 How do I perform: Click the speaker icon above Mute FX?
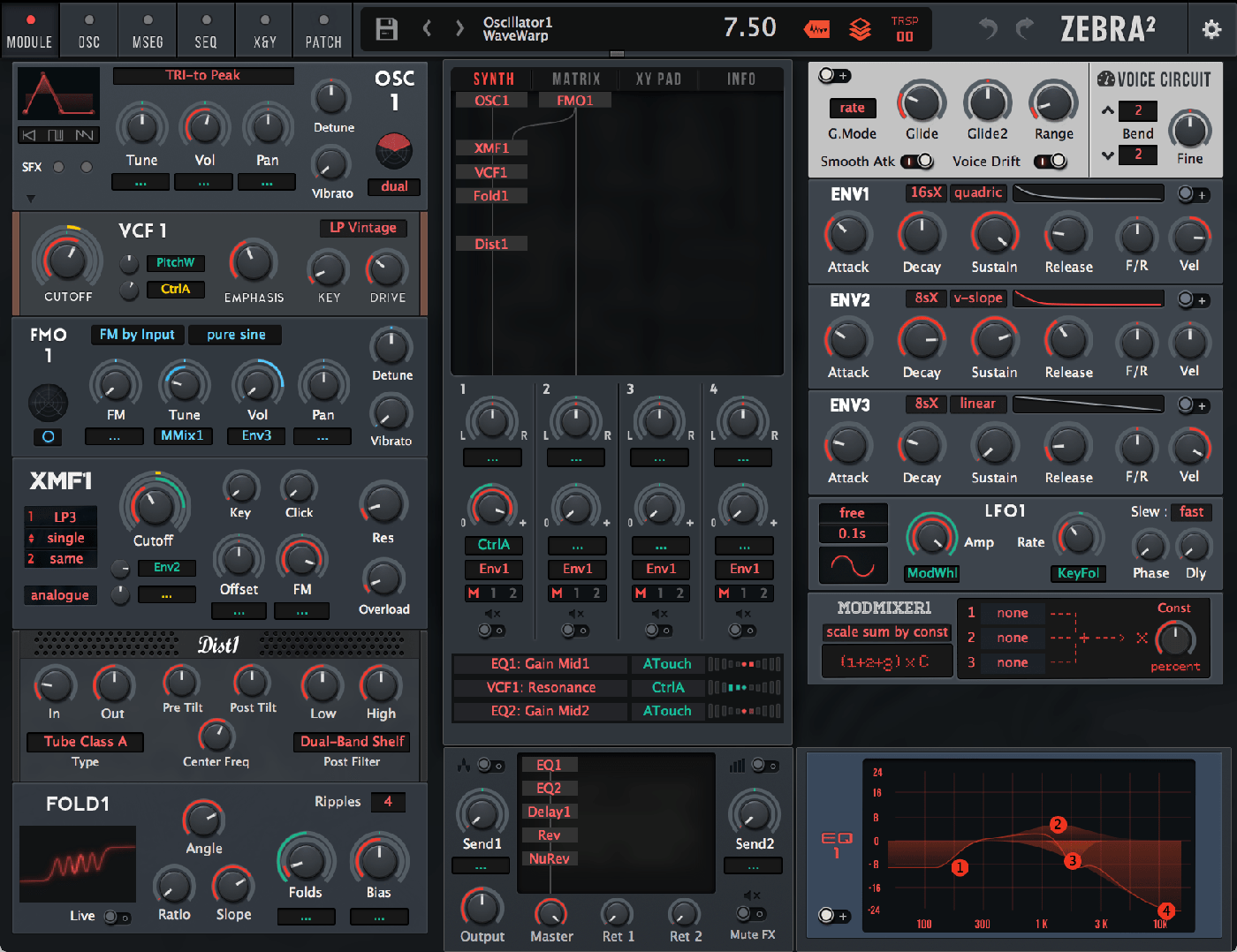coord(753,895)
